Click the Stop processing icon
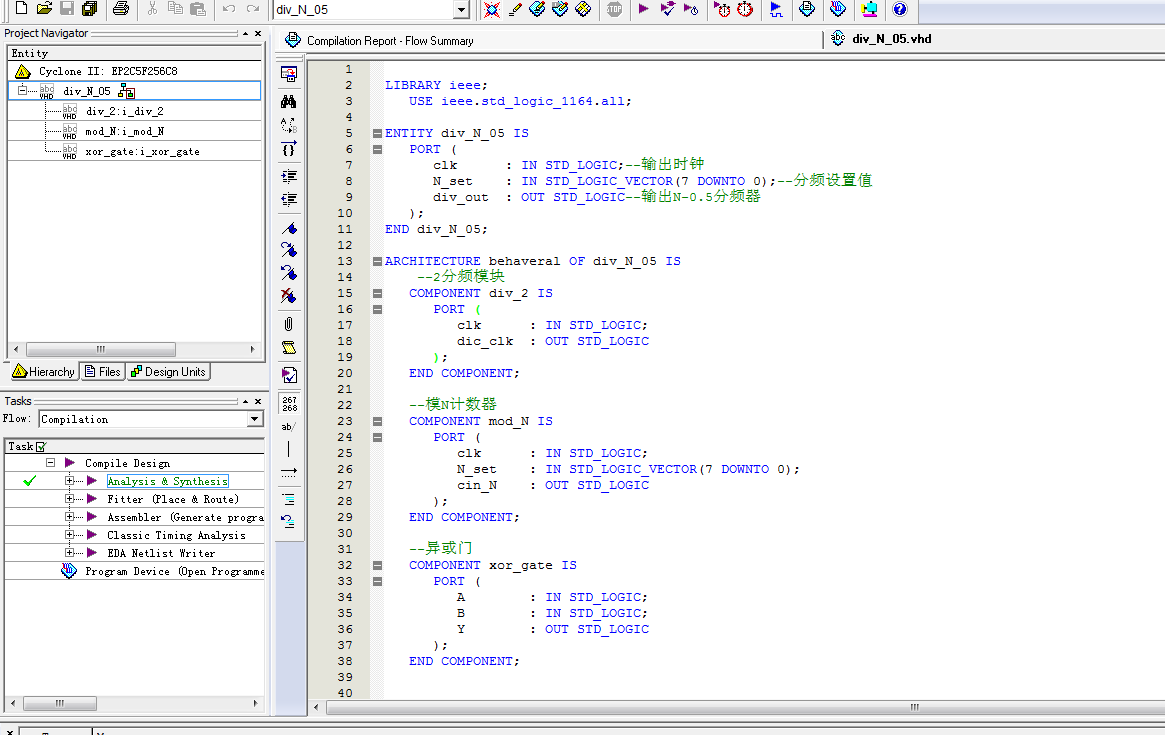This screenshot has width=1165, height=735. 613,10
